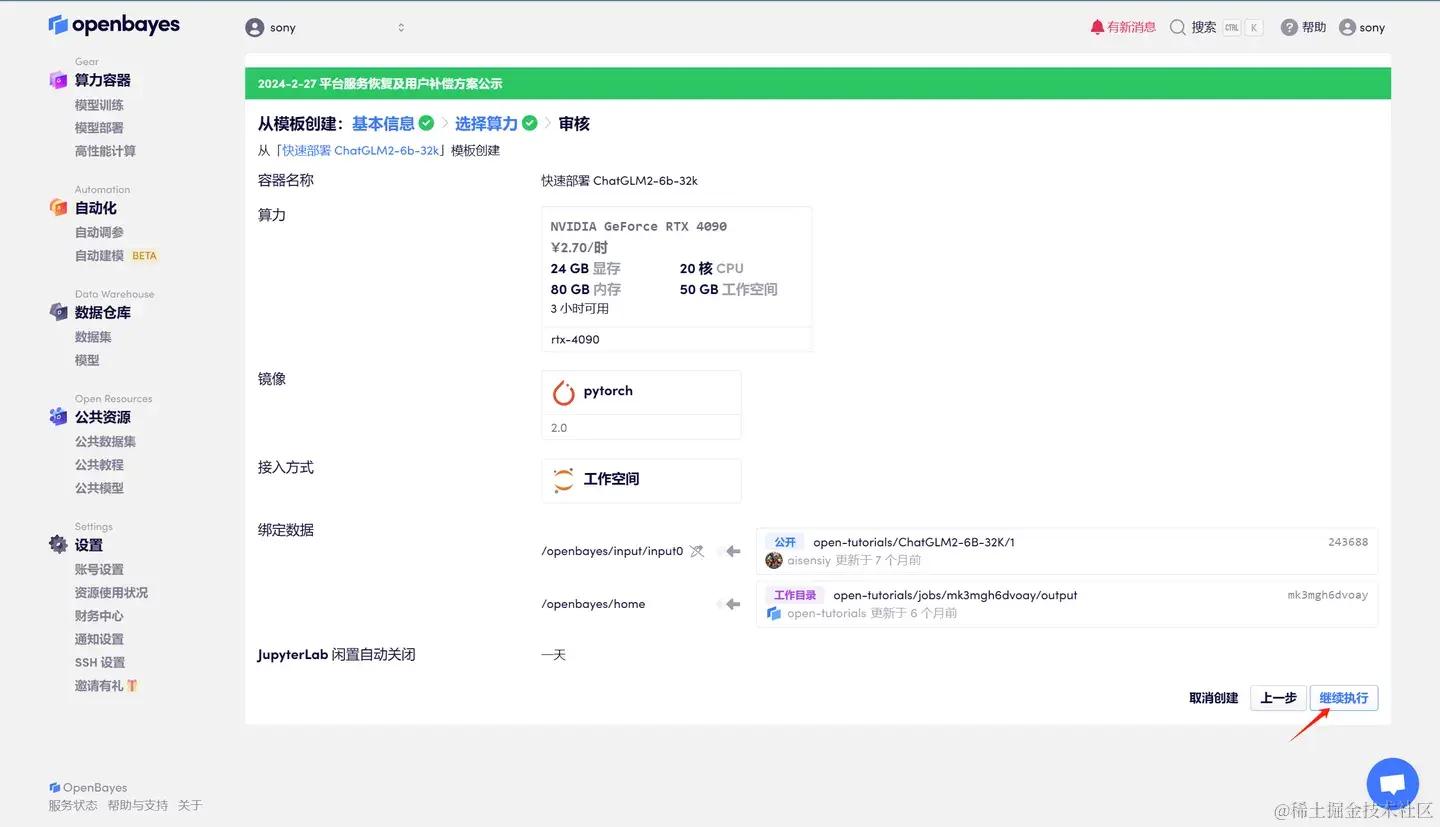Viewport: 1440px width, 827px height.
Task: Click dataset ID 243688
Action: click(x=1348, y=542)
